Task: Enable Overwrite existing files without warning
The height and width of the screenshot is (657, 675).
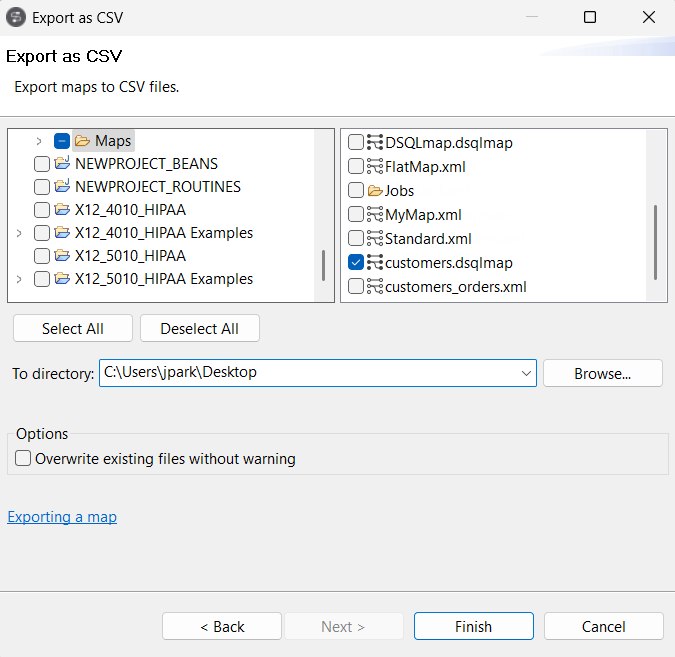Action: [23, 459]
